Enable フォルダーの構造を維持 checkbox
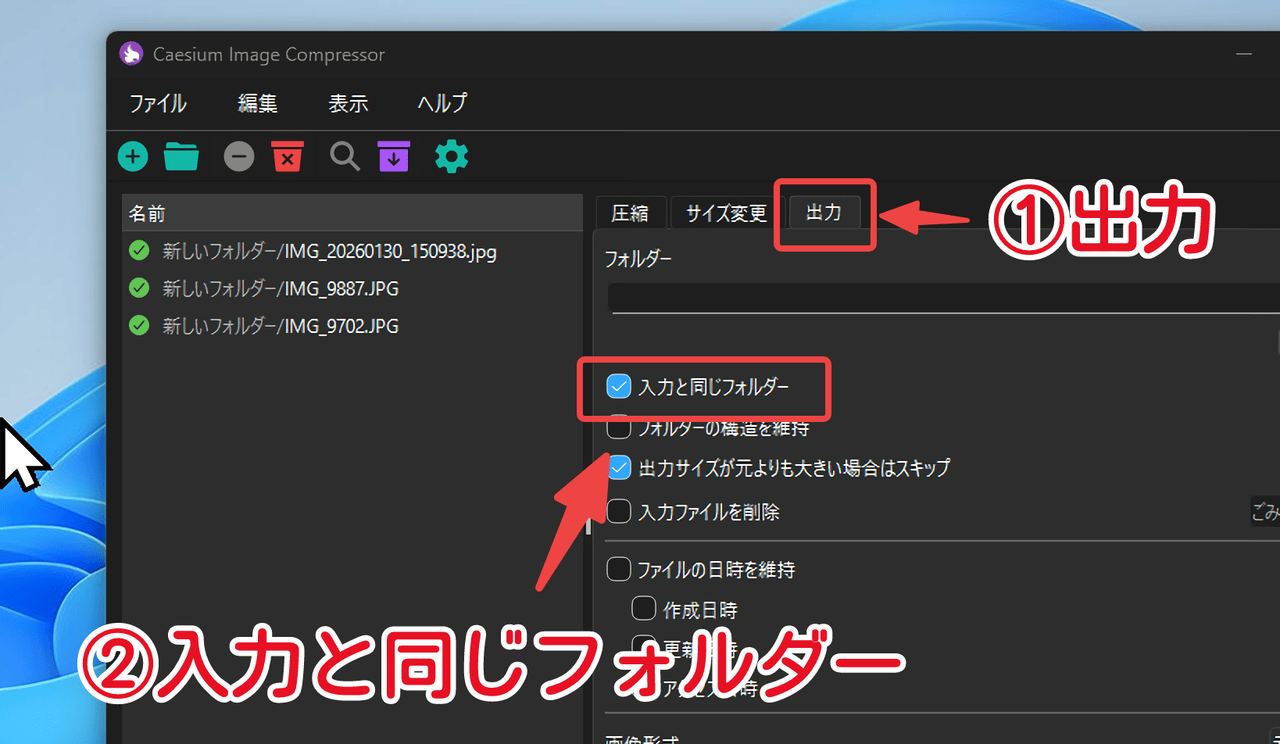 tap(619, 428)
